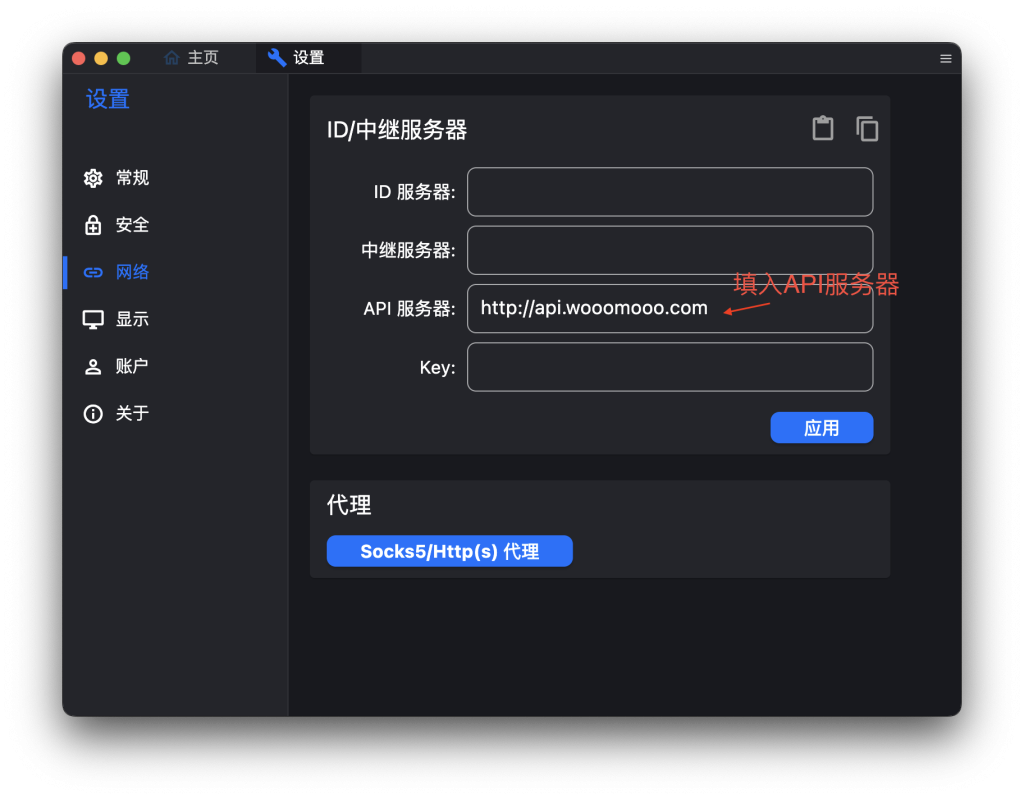
Task: Switch to the 主页 tab
Action: tap(192, 57)
